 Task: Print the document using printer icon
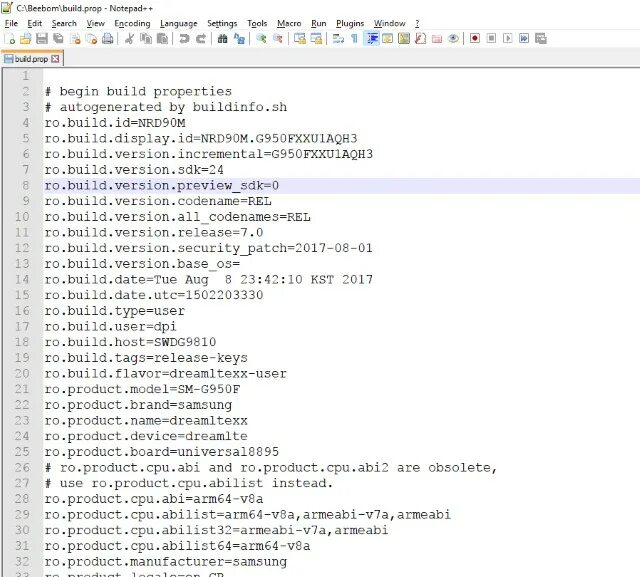tap(108, 39)
